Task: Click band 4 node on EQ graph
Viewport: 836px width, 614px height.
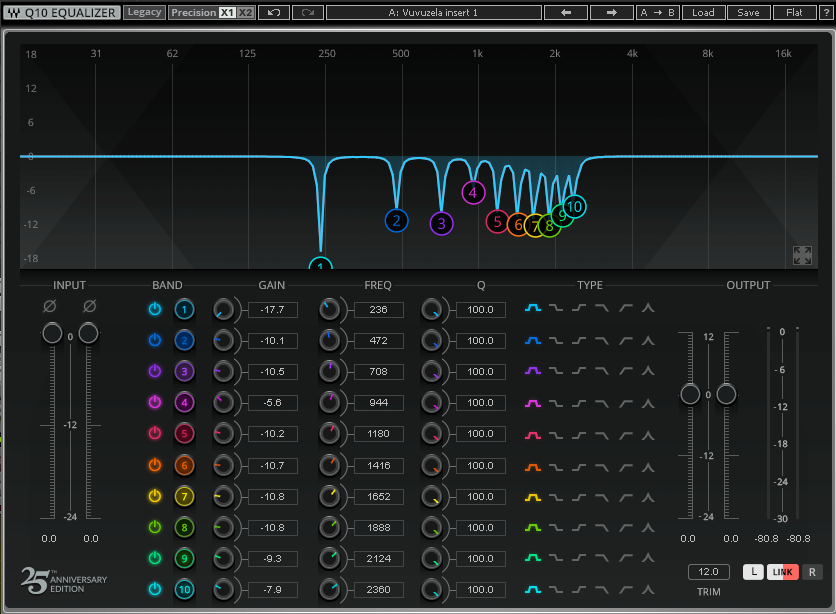Action: pos(473,193)
